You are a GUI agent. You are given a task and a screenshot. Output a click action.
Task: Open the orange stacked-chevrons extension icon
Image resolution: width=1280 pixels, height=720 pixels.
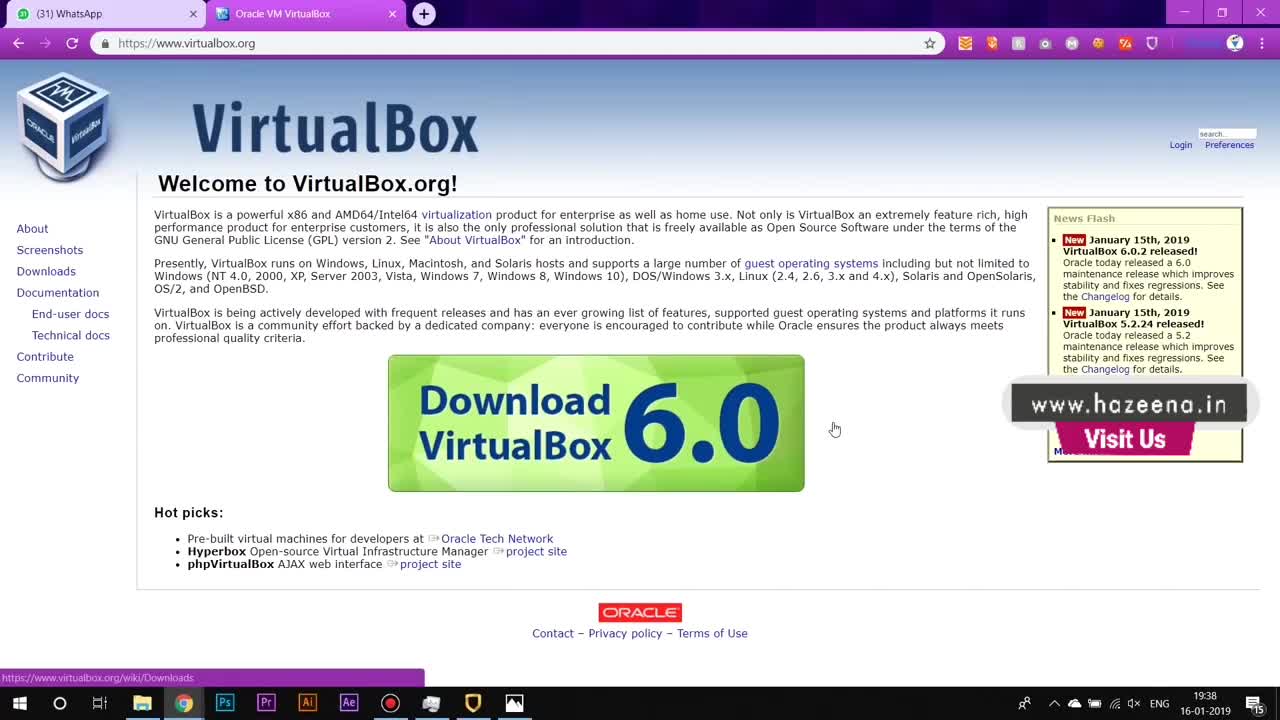pyautogui.click(x=965, y=43)
